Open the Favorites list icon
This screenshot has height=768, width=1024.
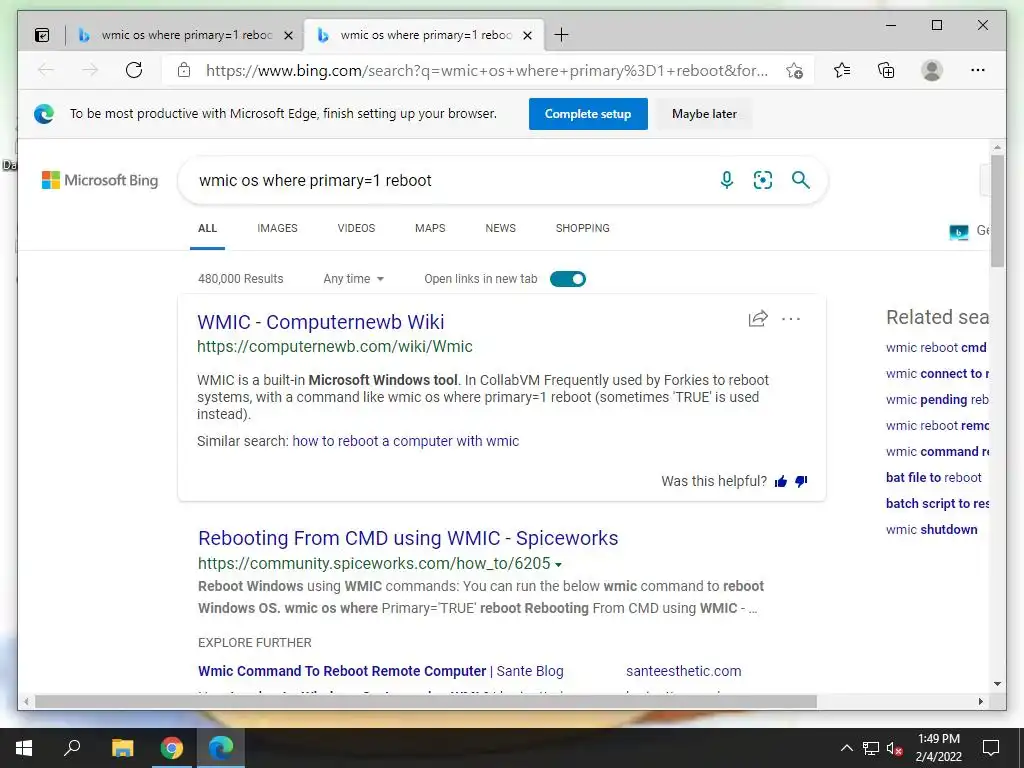(x=842, y=70)
